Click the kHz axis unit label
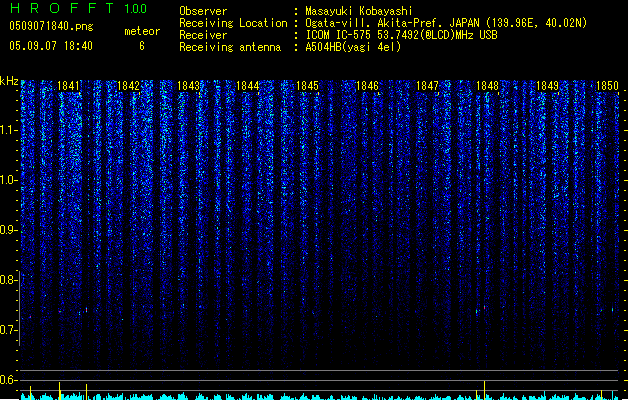The height and width of the screenshot is (400, 629). point(9,81)
